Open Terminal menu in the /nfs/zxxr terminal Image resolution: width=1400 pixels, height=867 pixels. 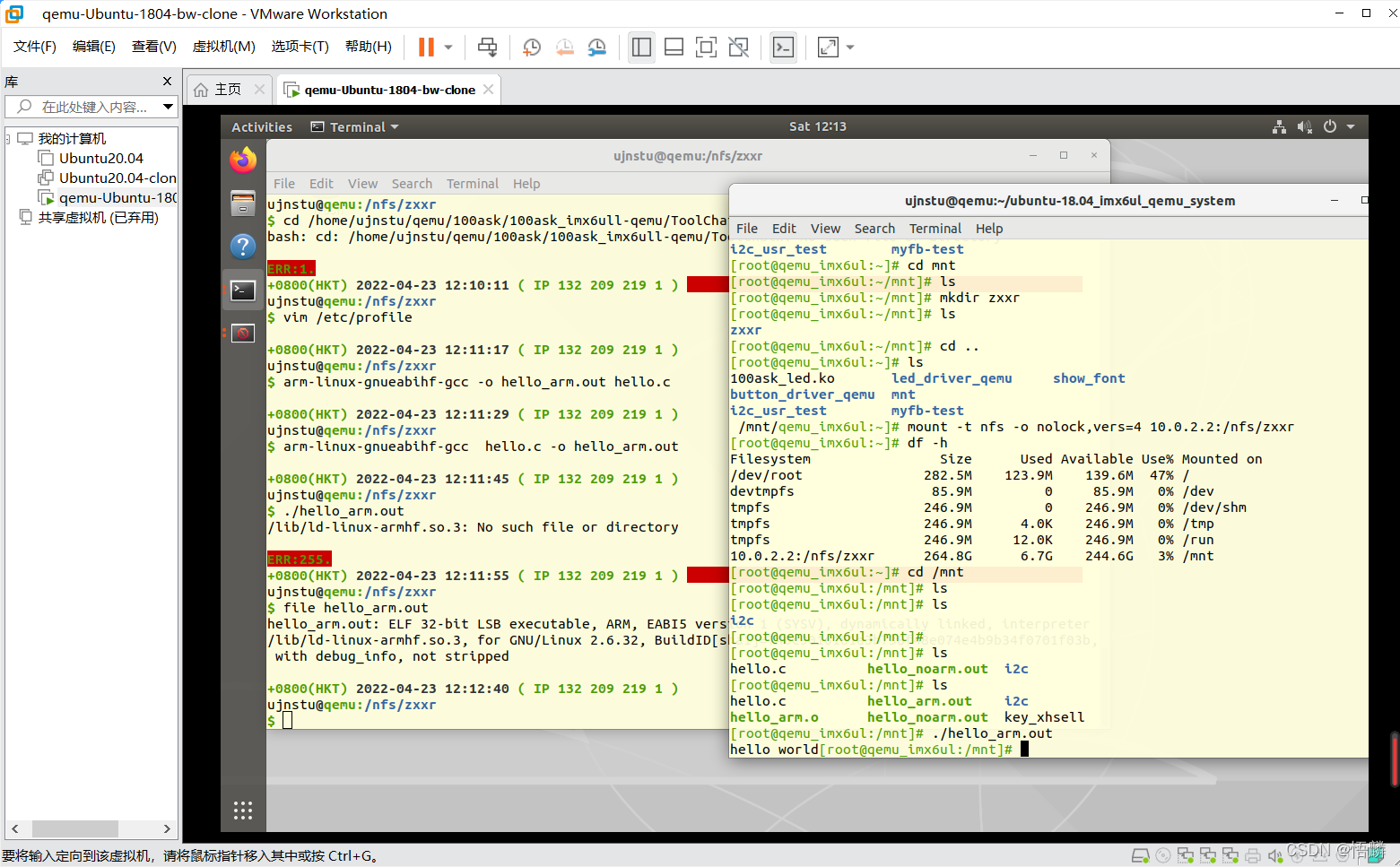(x=473, y=184)
